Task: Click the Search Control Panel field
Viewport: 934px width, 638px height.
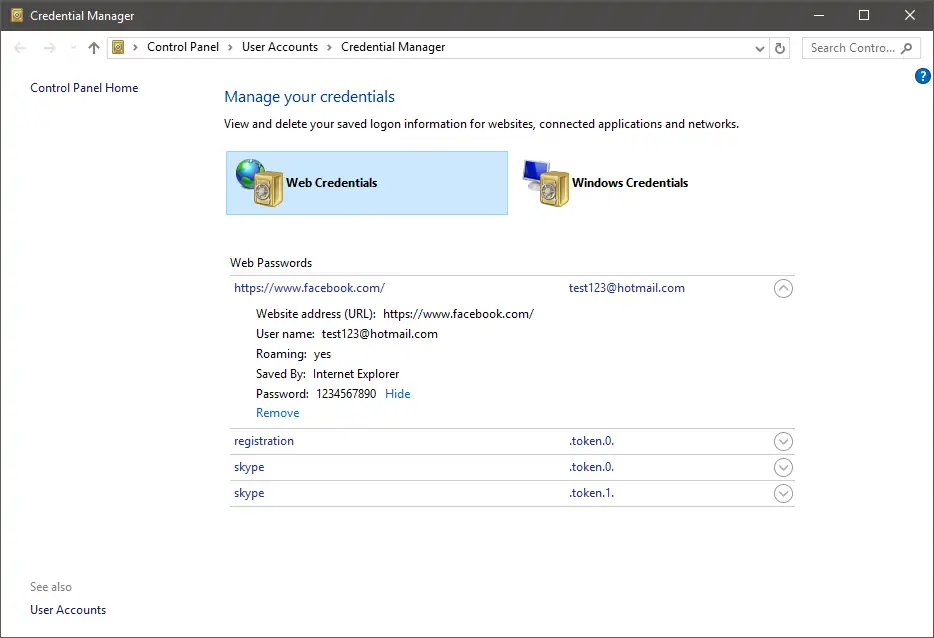Action: tap(861, 48)
